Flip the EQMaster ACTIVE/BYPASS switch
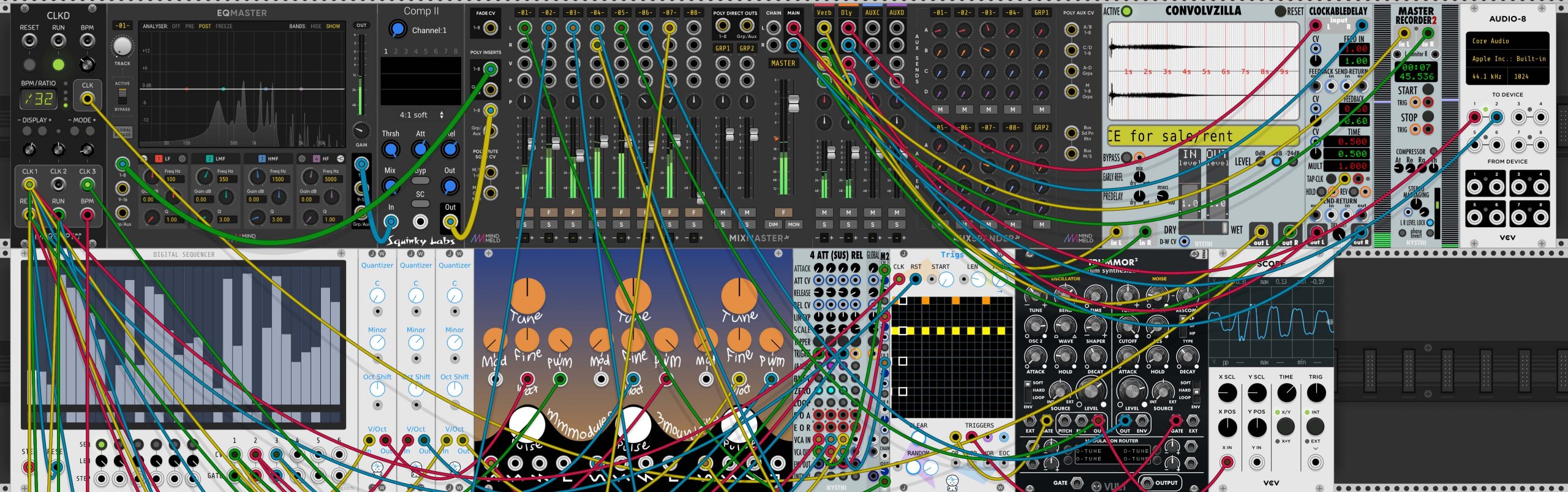 pos(122,96)
